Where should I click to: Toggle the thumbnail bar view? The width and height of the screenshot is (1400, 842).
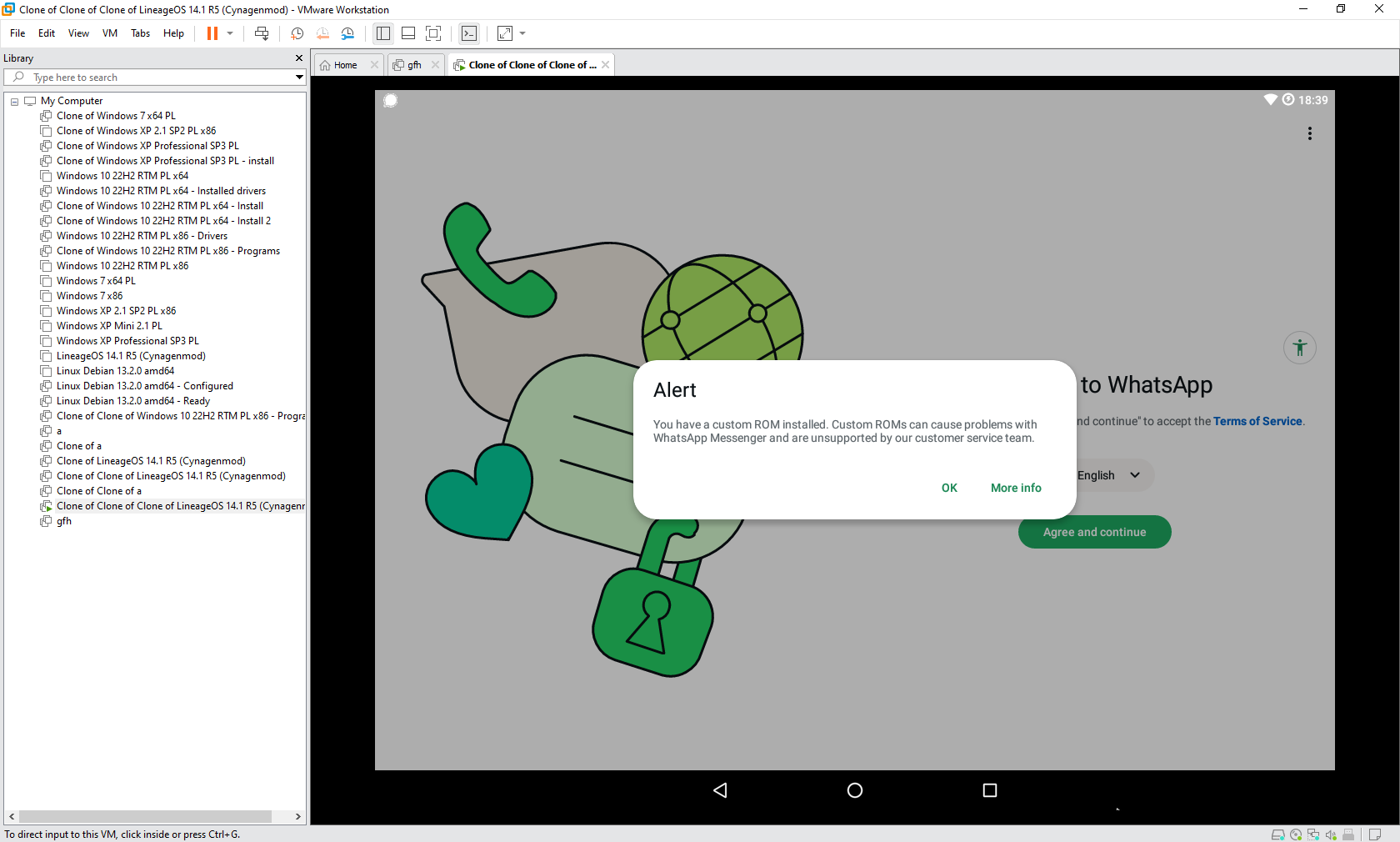(x=408, y=33)
